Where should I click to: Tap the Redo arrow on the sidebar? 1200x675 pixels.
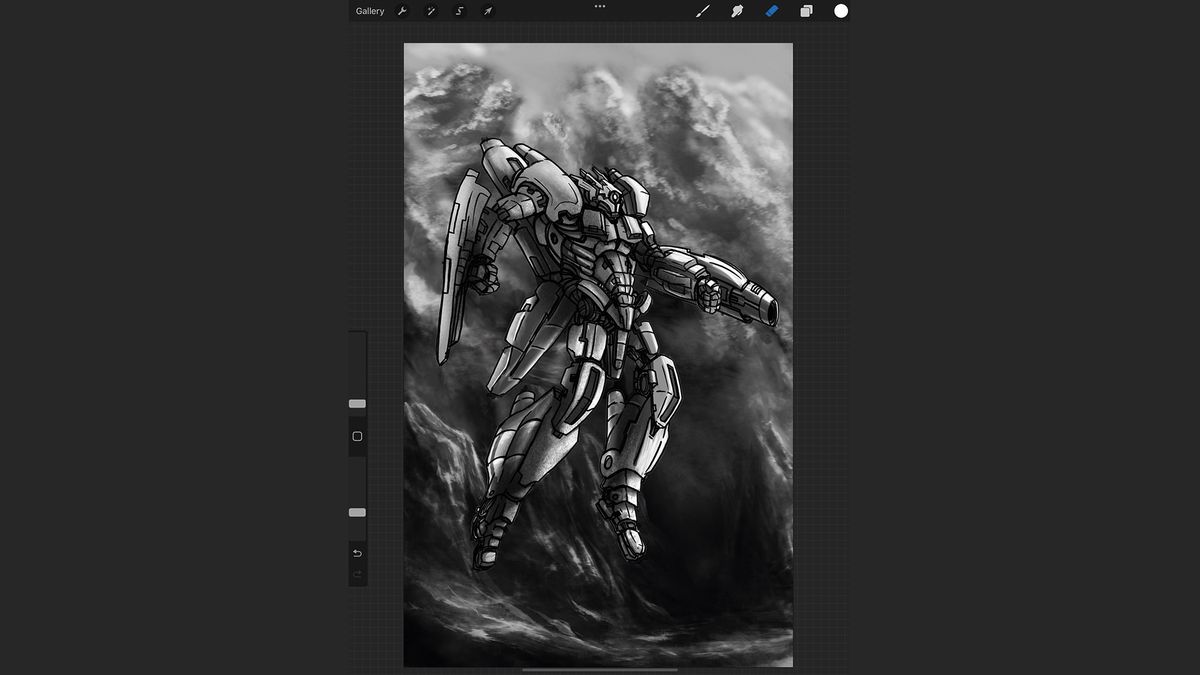[357, 574]
